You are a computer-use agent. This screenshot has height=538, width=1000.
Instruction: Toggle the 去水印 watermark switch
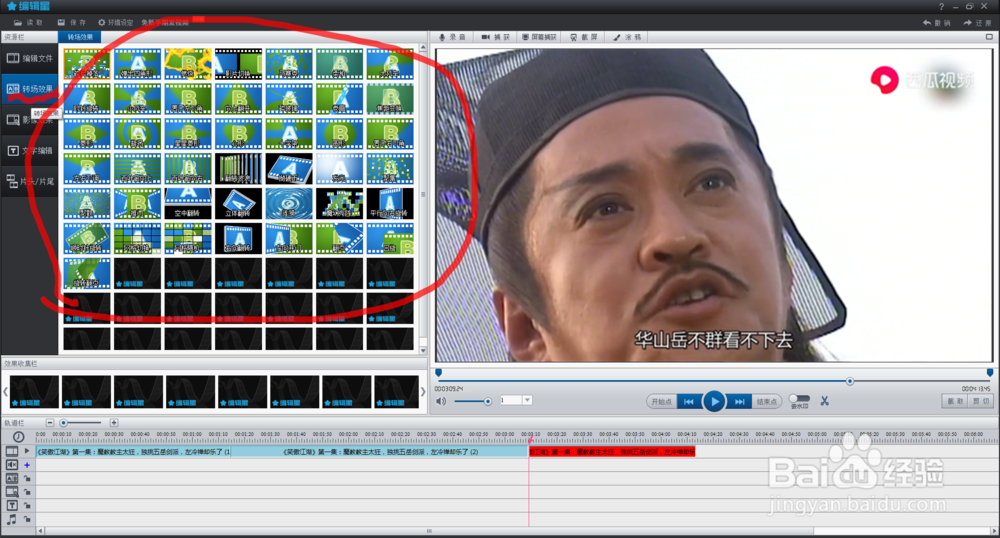pos(799,398)
